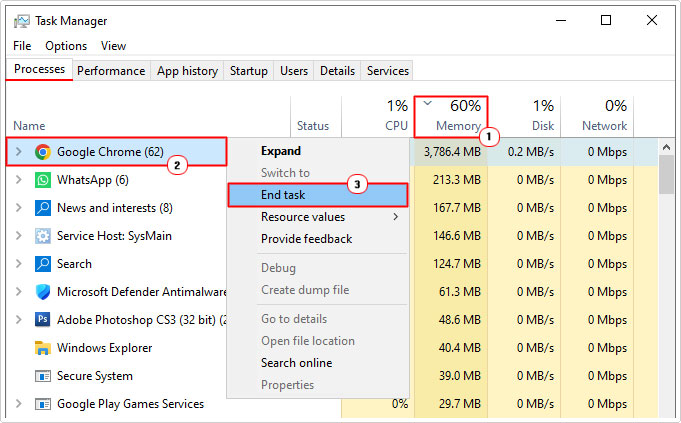681x423 pixels.
Task: Click the Task Manager title bar icon
Action: [x=21, y=21]
